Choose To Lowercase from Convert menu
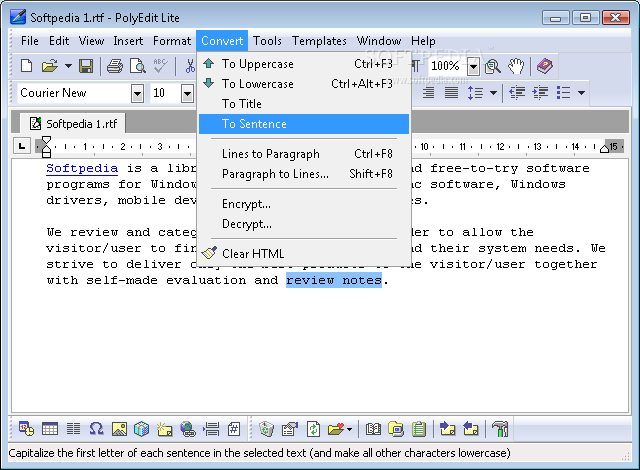Viewport: 640px width, 470px height. 304,84
